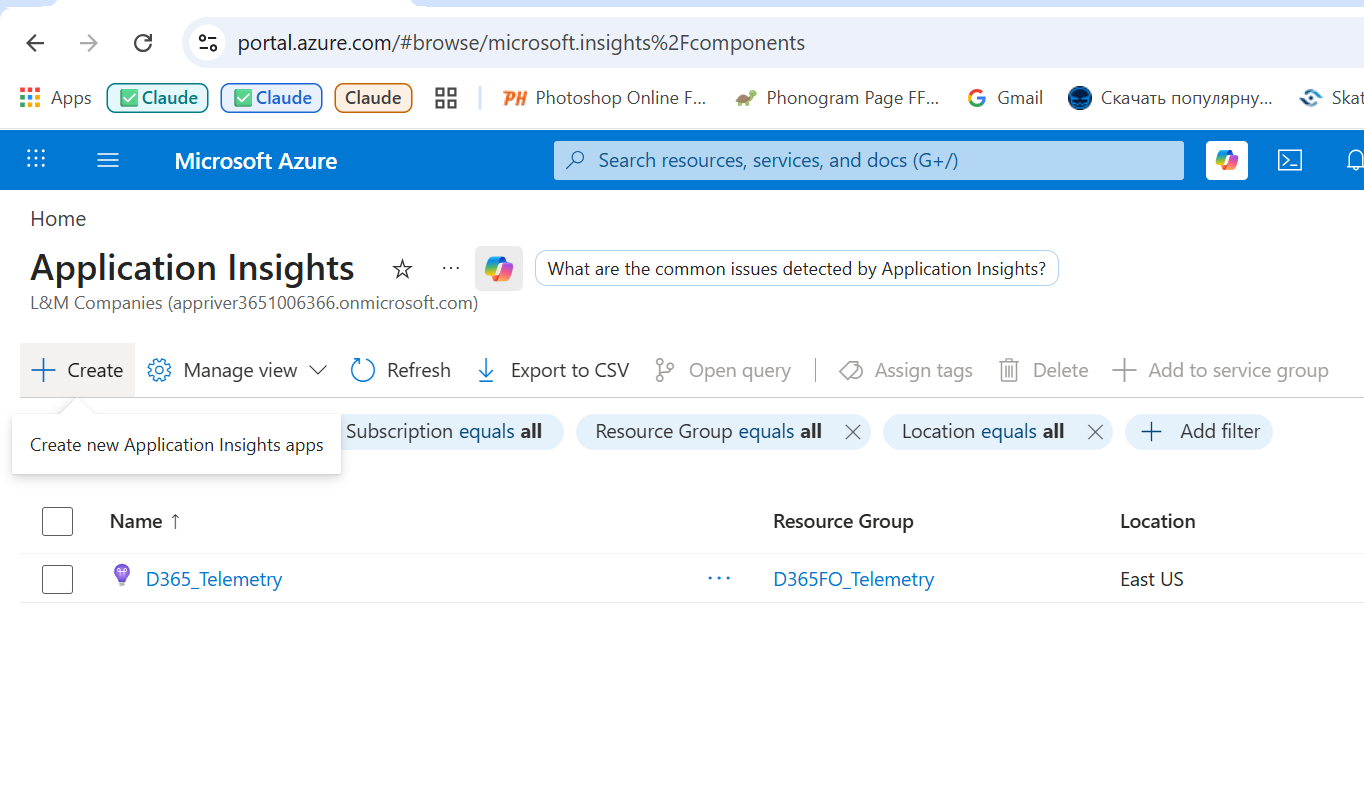
Task: Sort by the Resource Group column header
Action: (x=843, y=521)
